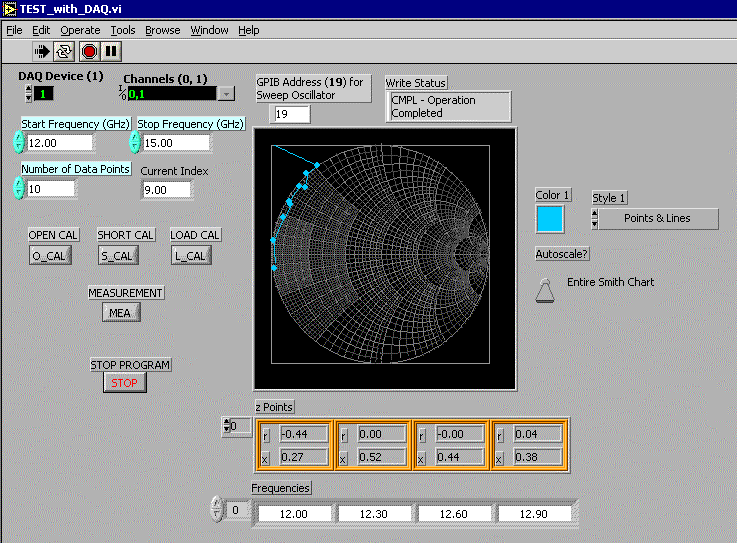Click the Run Continuously toolbar icon
737x543 pixels.
(x=64, y=50)
